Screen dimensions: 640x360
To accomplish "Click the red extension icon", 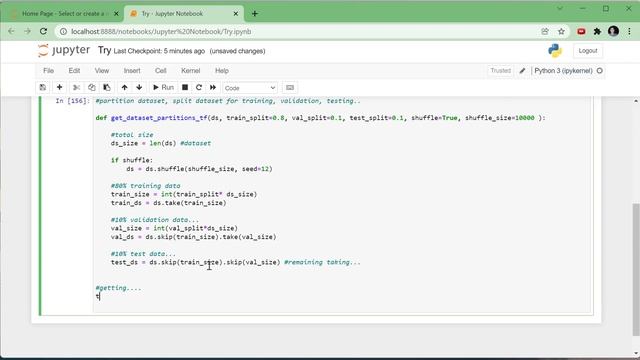I will pyautogui.click(x=581, y=31).
